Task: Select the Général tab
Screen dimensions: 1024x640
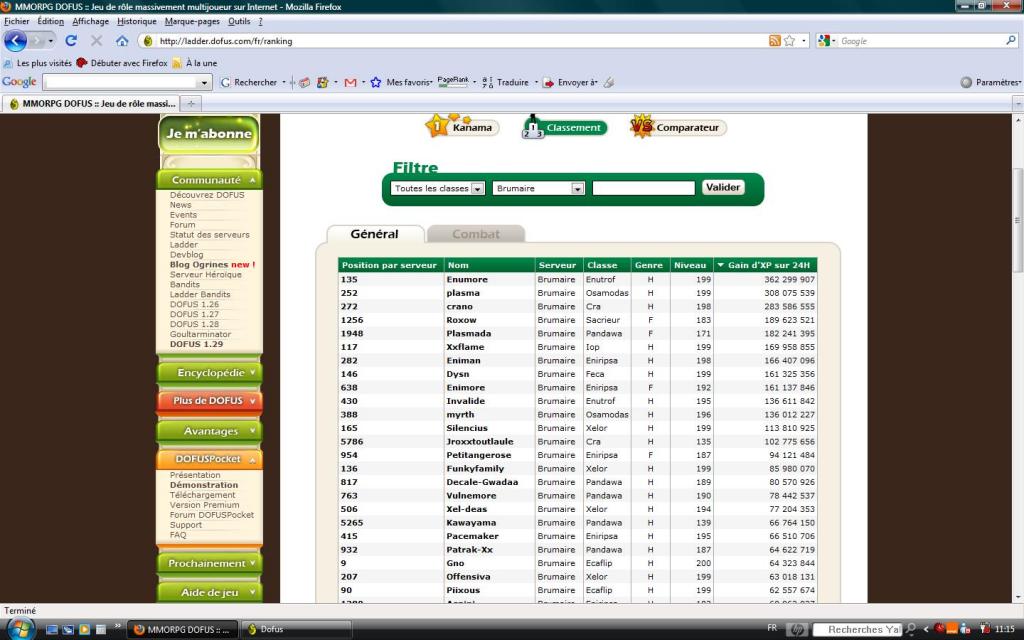Action: pos(374,234)
